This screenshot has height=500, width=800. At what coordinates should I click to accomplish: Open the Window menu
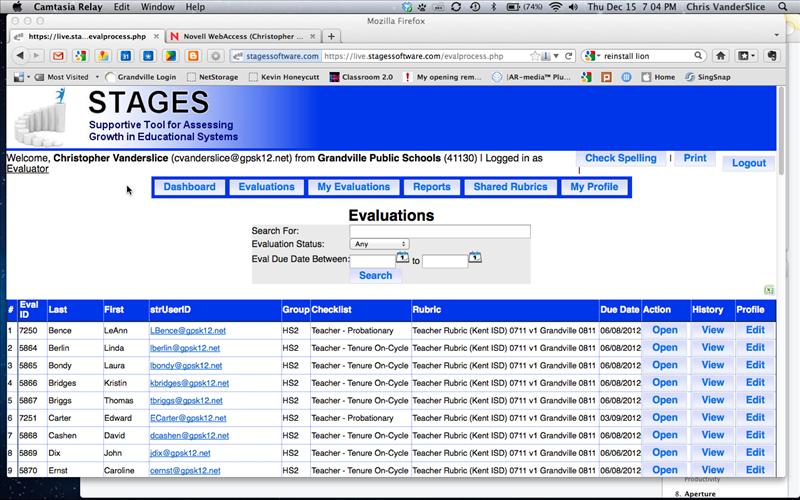(157, 7)
